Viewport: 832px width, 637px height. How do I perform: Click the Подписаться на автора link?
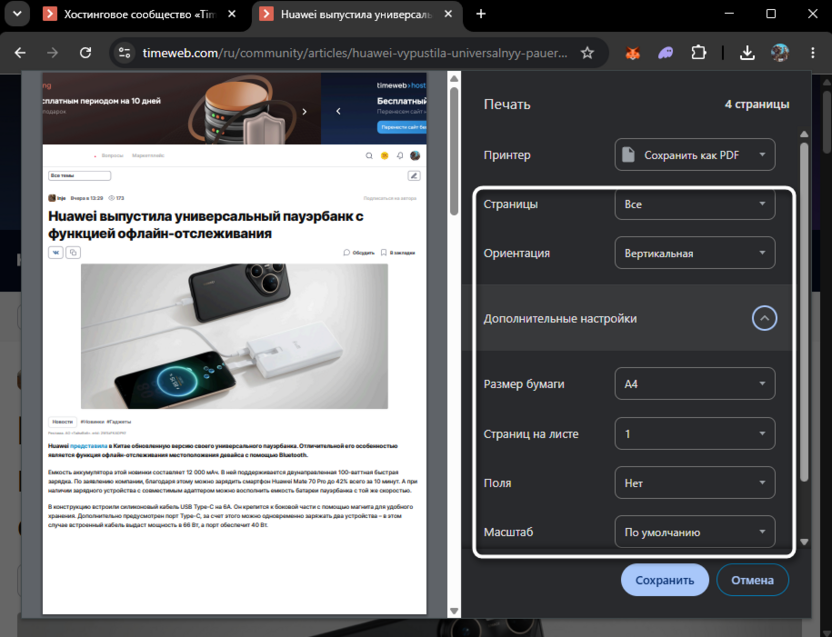[390, 198]
